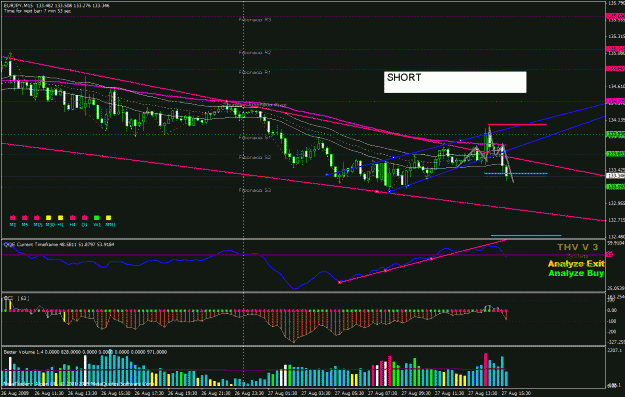The height and width of the screenshot is (397, 625).
Task: Click the yellow square above M30
Action: point(48,218)
